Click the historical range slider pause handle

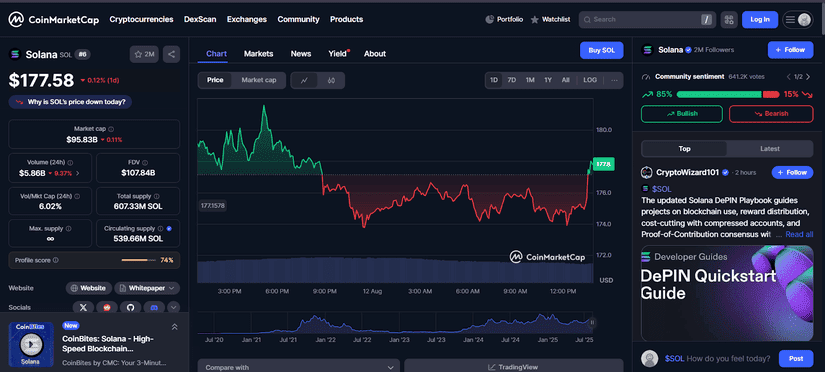(x=592, y=323)
